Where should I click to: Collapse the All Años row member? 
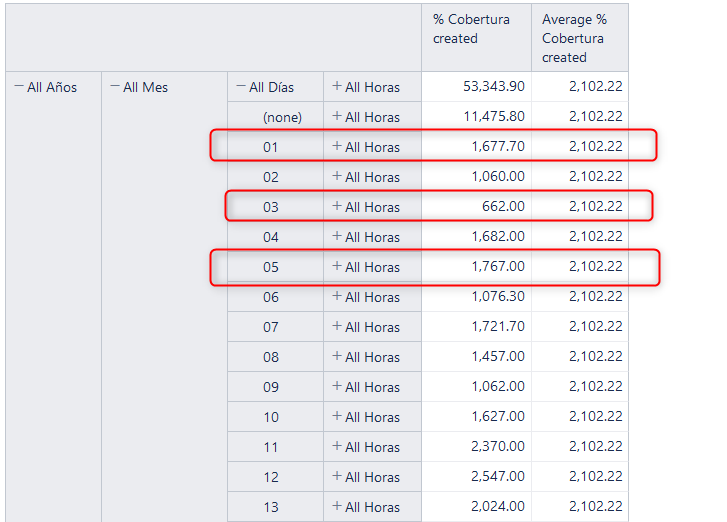(19, 86)
